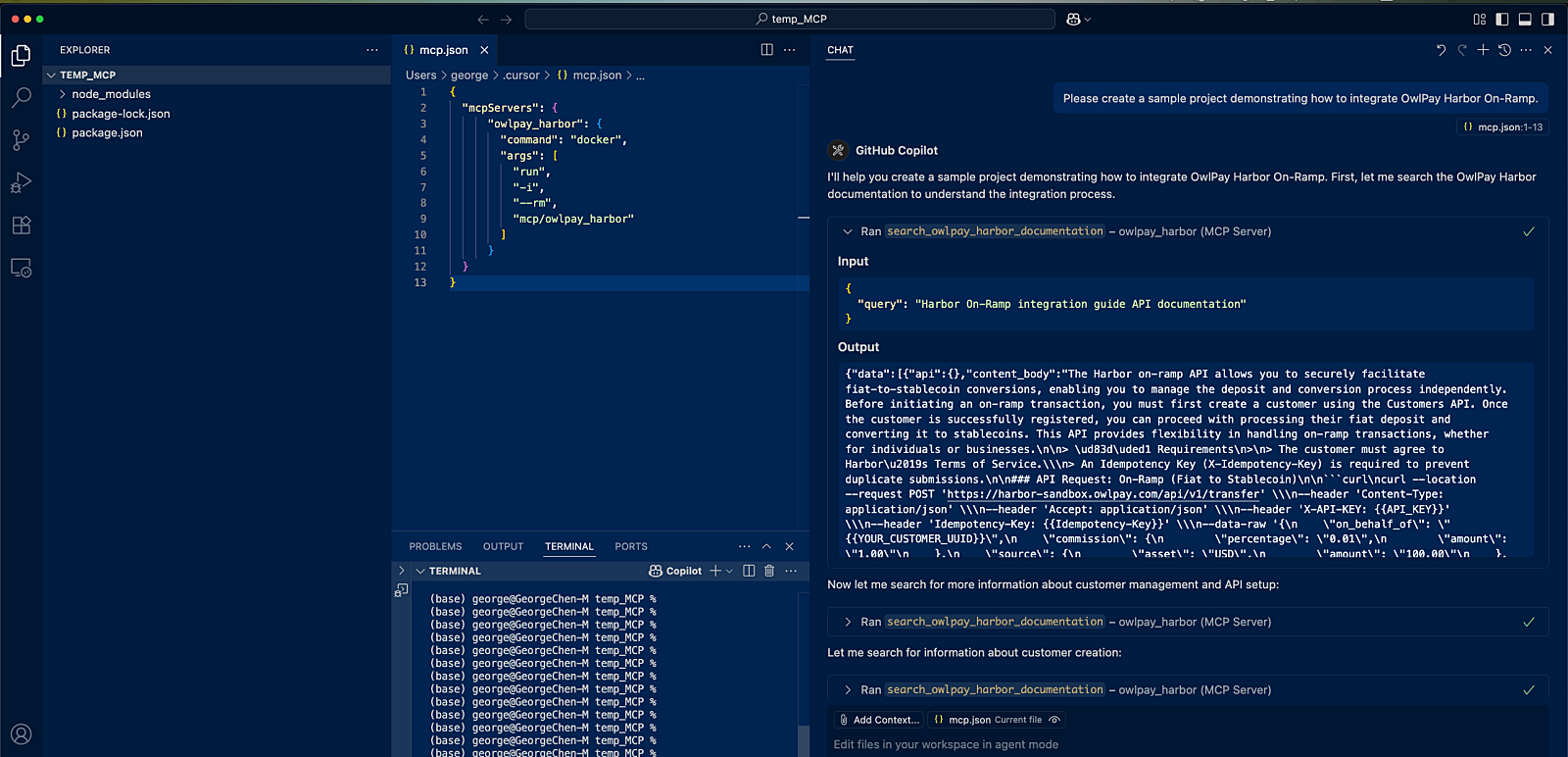Image resolution: width=1568 pixels, height=757 pixels.
Task: Open the Run and Debug view
Action: point(21,182)
